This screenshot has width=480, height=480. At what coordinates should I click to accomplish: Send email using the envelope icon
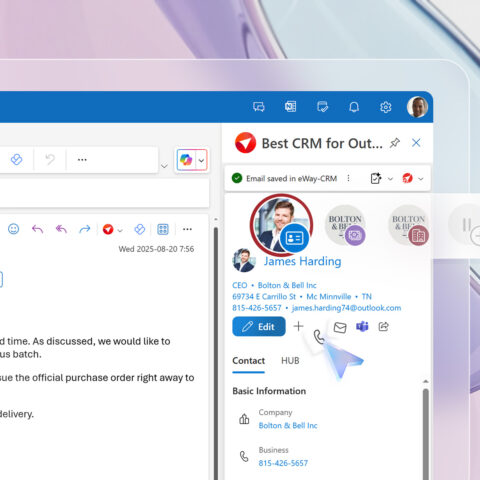[x=340, y=327]
